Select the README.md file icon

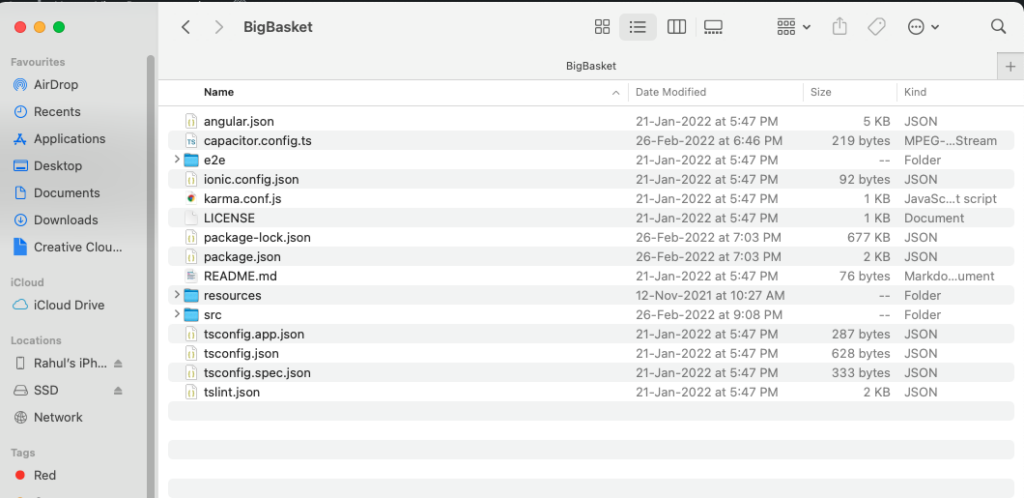(x=191, y=276)
